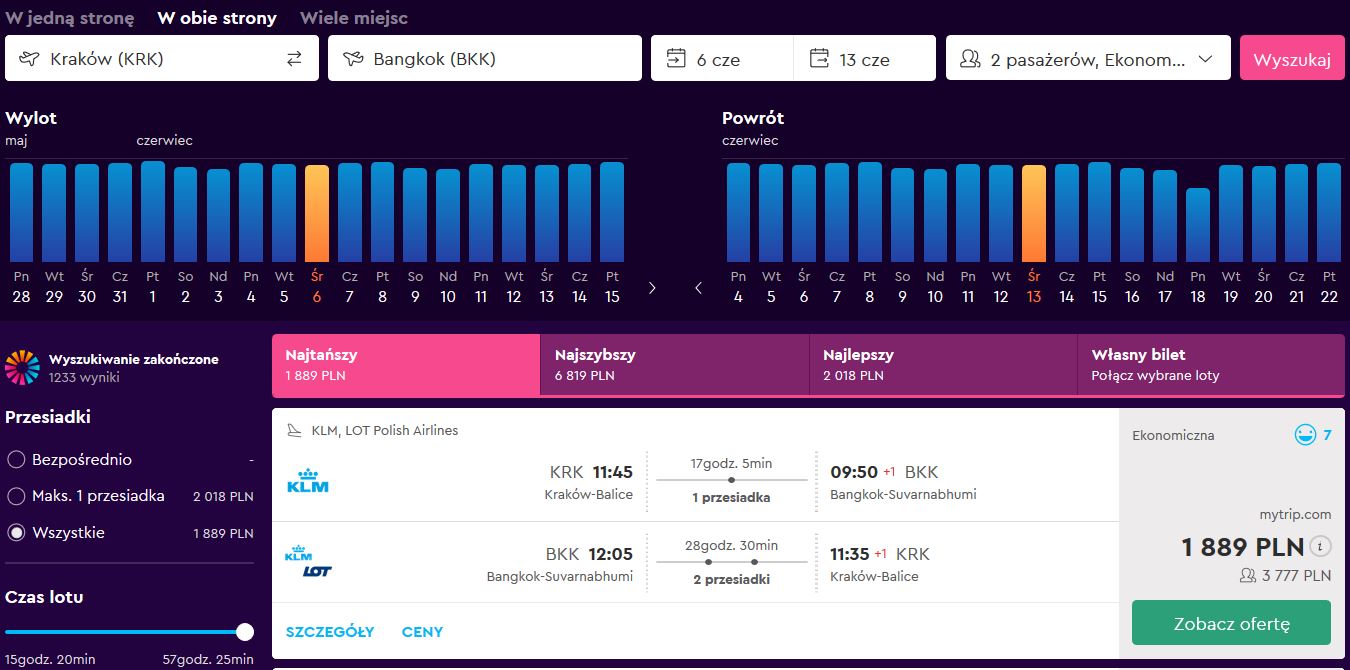Click the departing plane icon beside Kraków
This screenshot has width=1350, height=670.
click(28, 59)
